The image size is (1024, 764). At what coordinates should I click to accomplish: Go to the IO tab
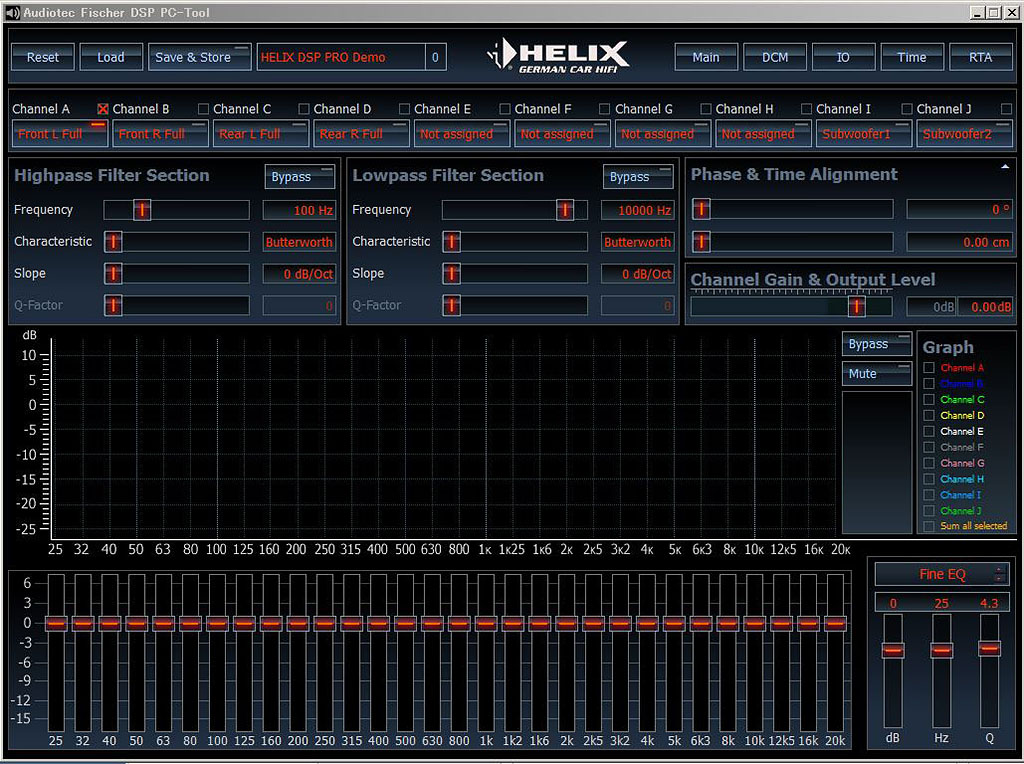click(x=843, y=57)
